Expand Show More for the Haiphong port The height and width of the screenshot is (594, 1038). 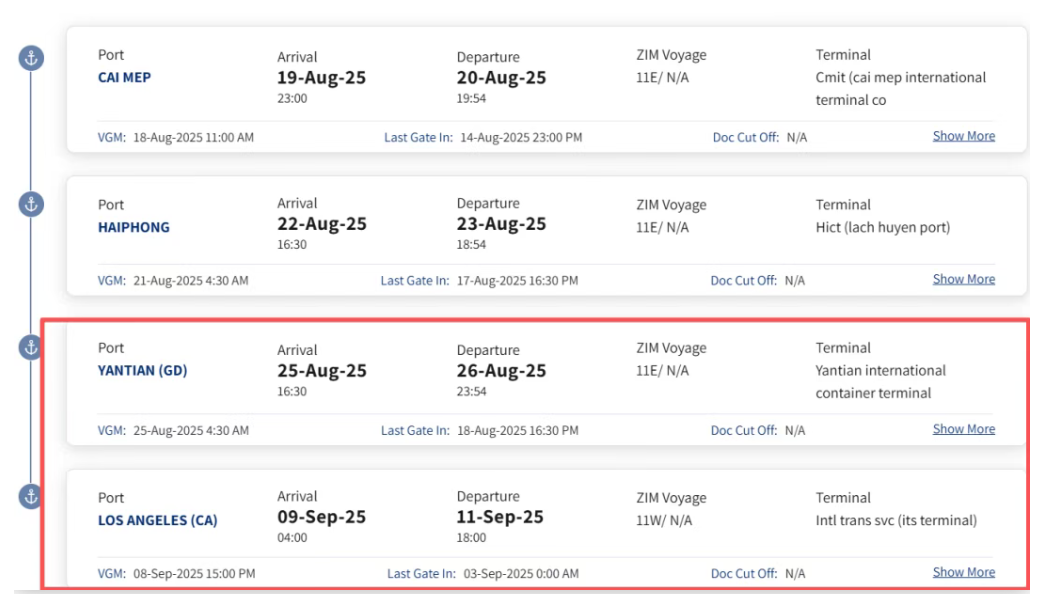pos(964,279)
